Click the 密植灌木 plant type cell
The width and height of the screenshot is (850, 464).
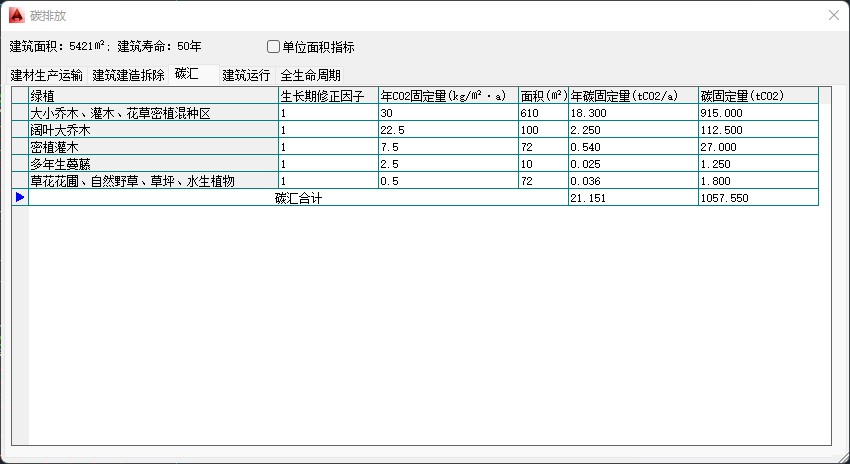[153, 147]
